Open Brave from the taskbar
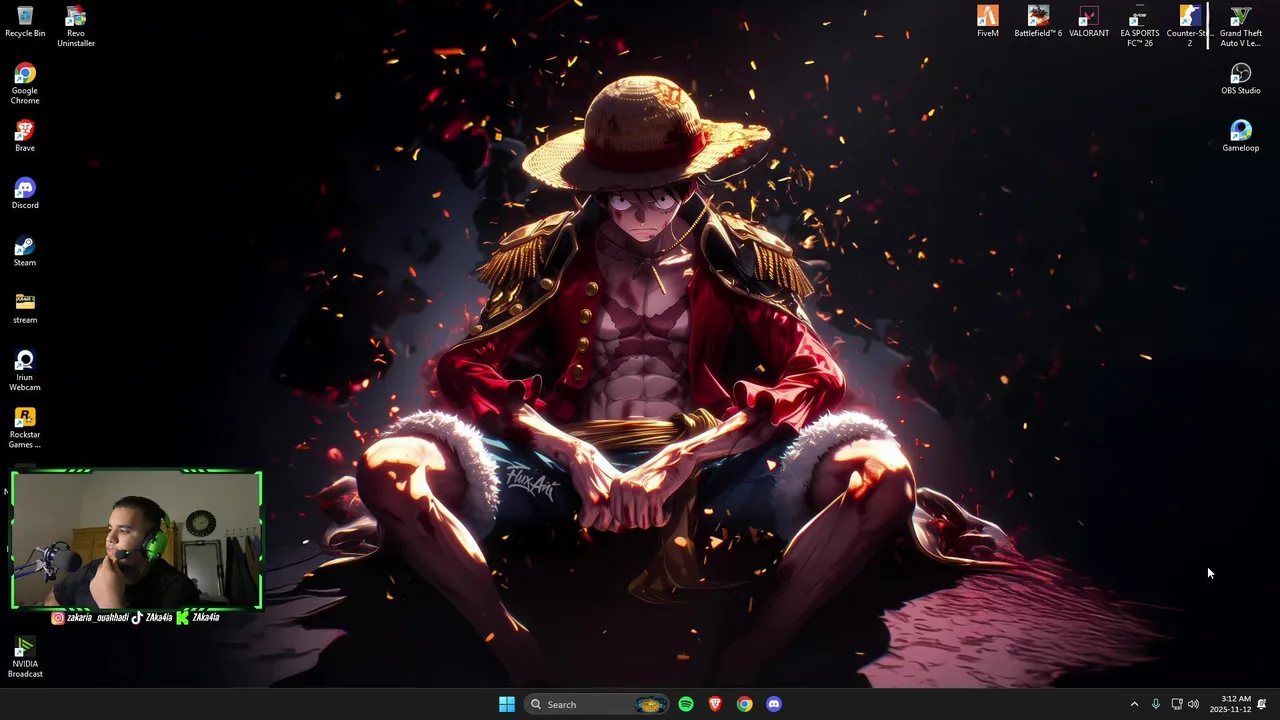 715,704
